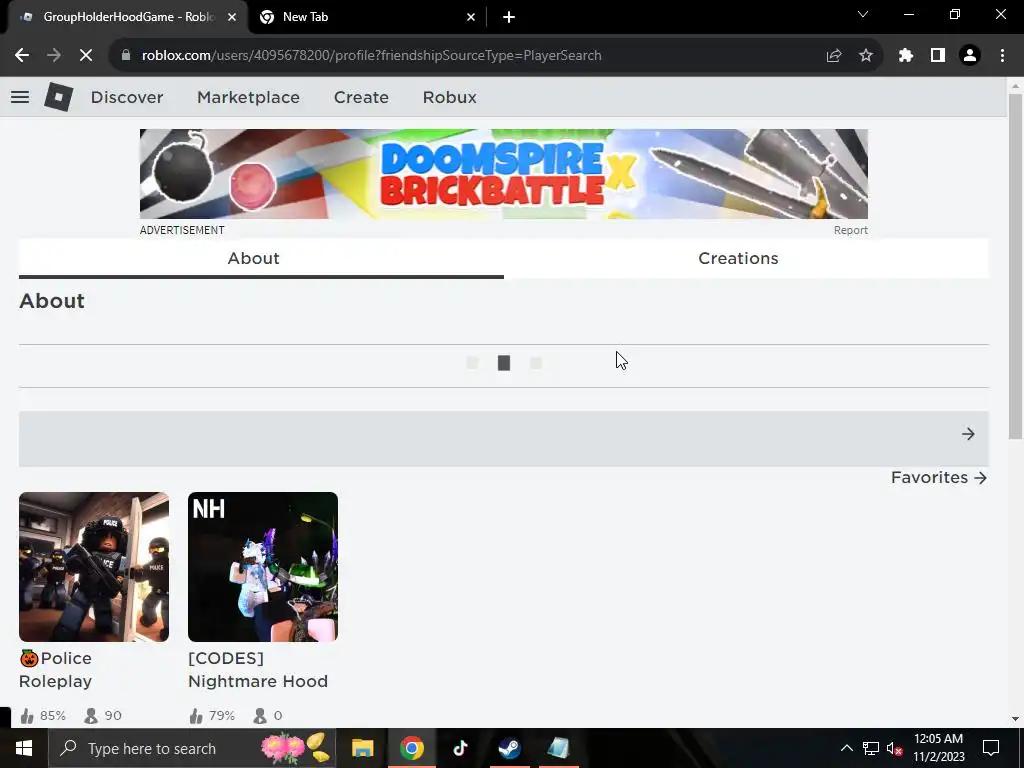
Task: Toggle the browser side panel icon
Action: (938, 56)
